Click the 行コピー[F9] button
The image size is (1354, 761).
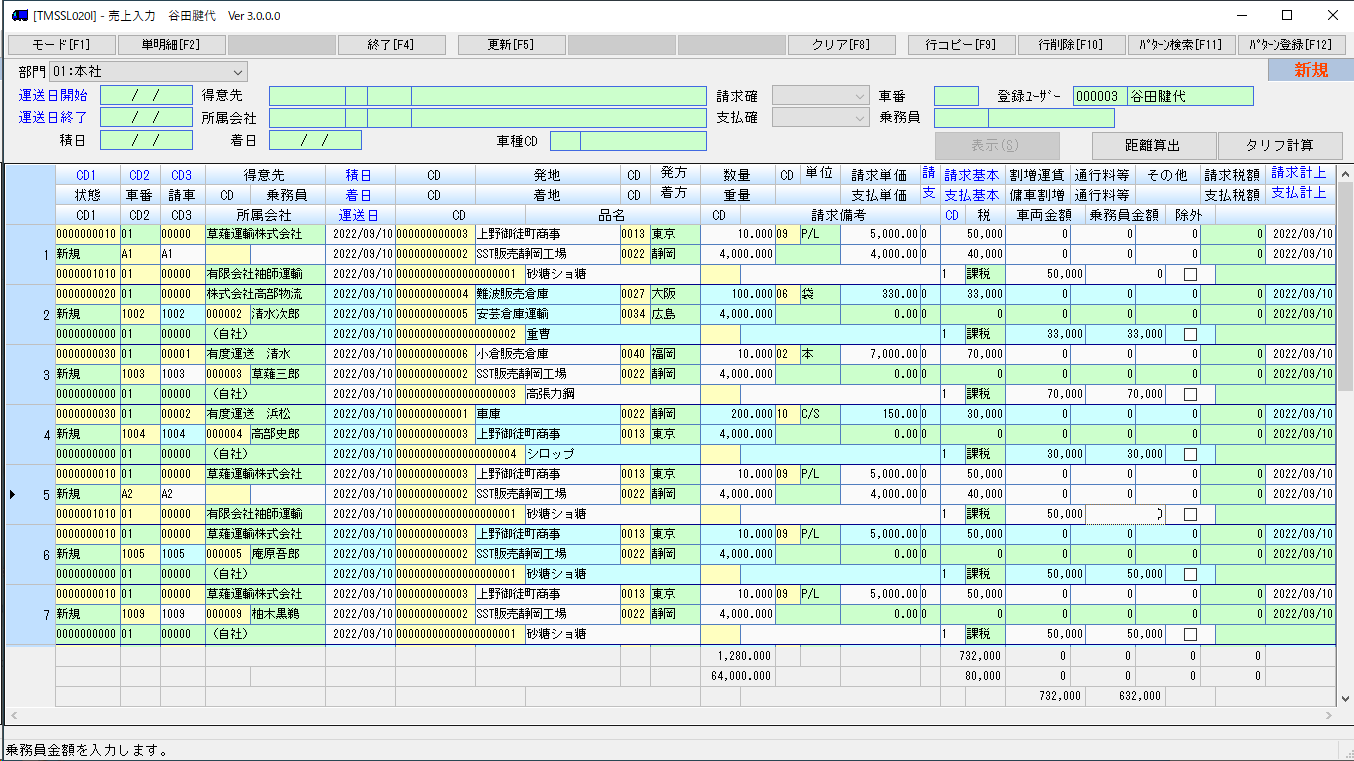coord(961,45)
